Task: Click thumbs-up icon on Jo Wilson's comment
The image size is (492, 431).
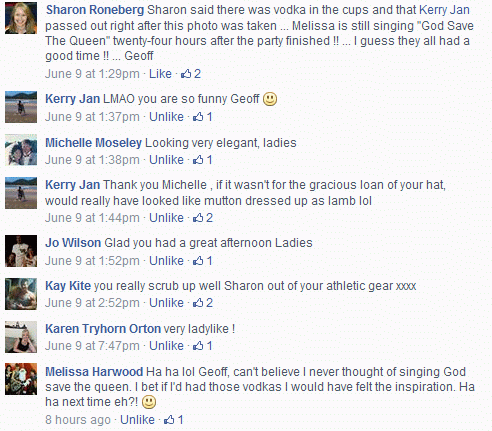Action: point(198,261)
